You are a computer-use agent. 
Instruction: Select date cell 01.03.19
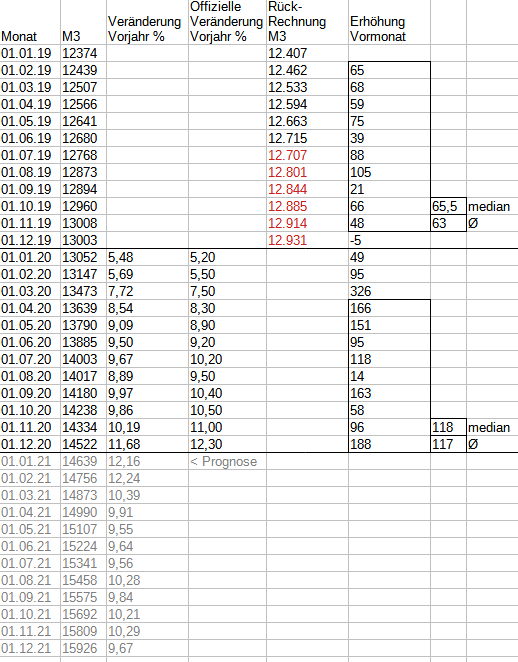30,87
